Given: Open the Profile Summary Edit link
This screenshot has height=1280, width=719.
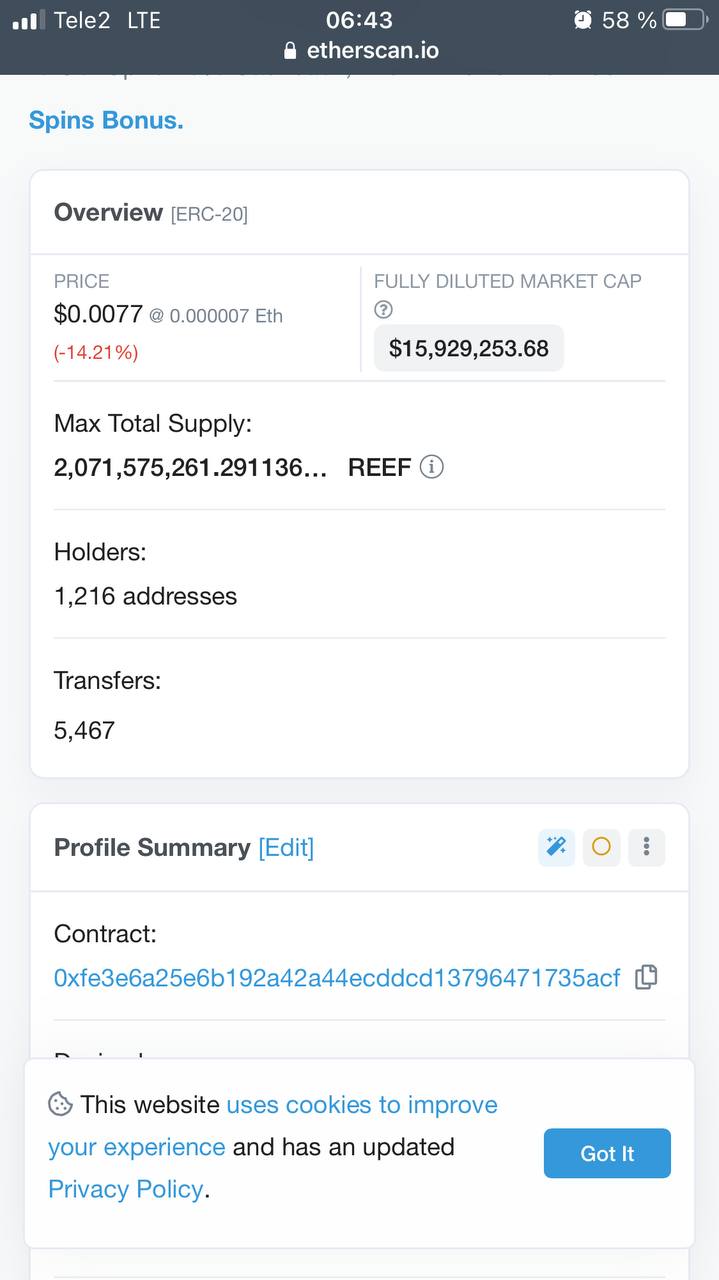Looking at the screenshot, I should coord(286,847).
